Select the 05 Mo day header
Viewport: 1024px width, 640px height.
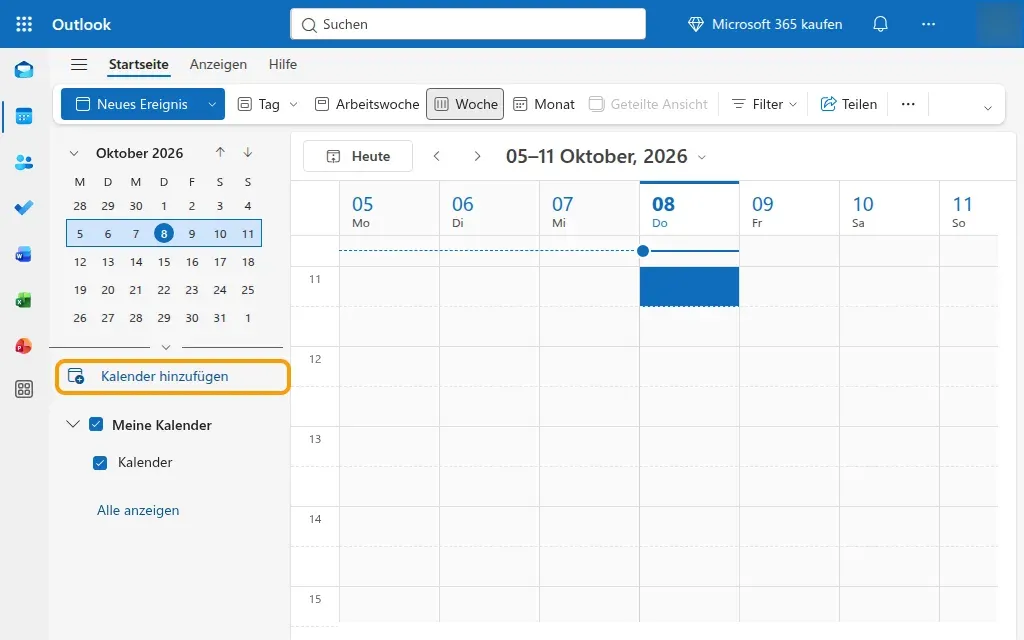tap(389, 210)
